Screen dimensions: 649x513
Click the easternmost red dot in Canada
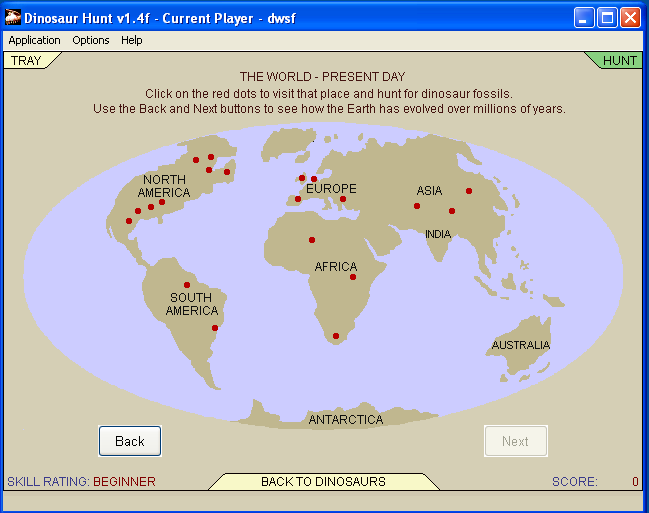[227, 172]
